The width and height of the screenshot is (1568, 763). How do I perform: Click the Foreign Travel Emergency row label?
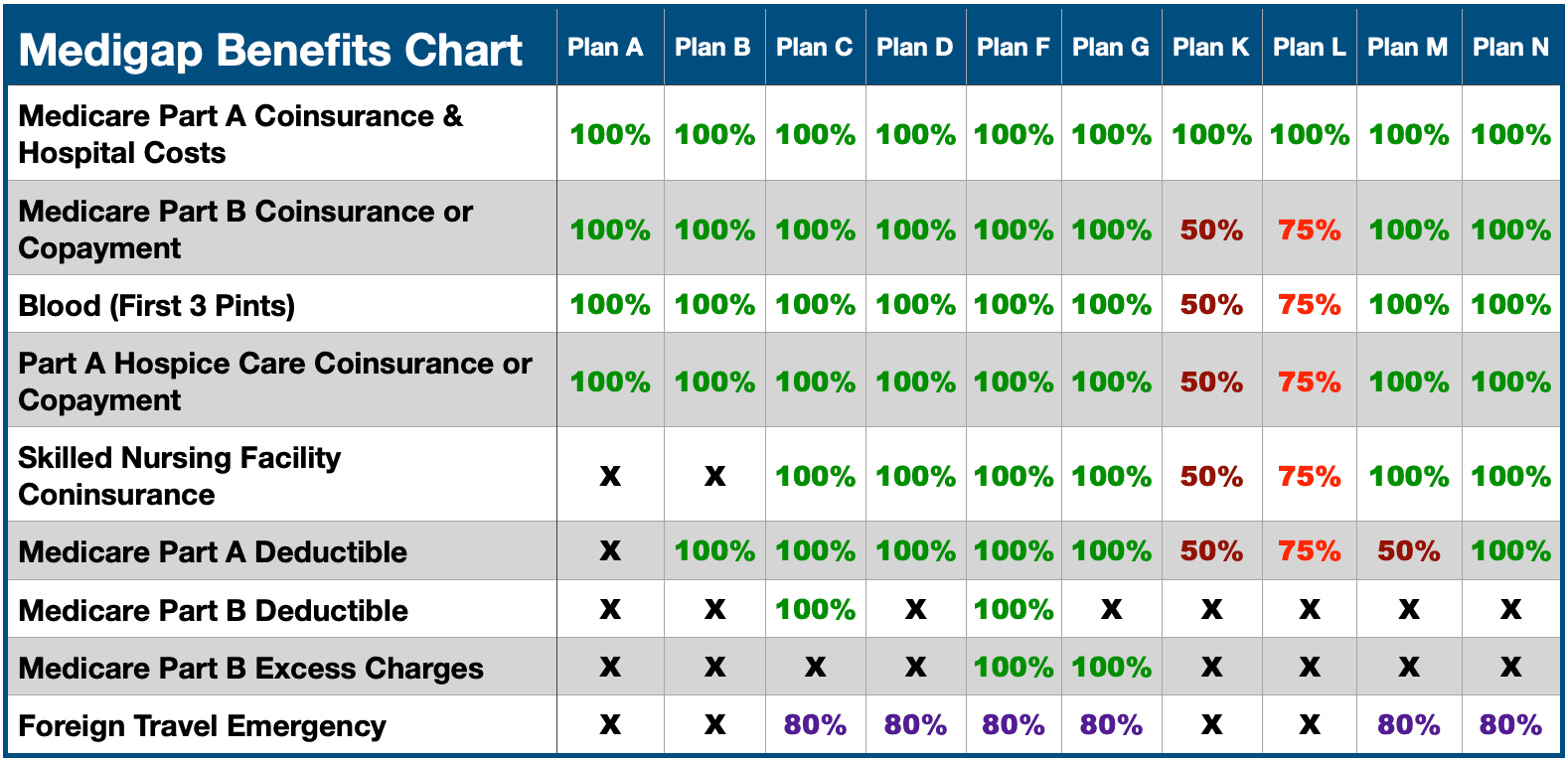pyautogui.click(x=202, y=726)
